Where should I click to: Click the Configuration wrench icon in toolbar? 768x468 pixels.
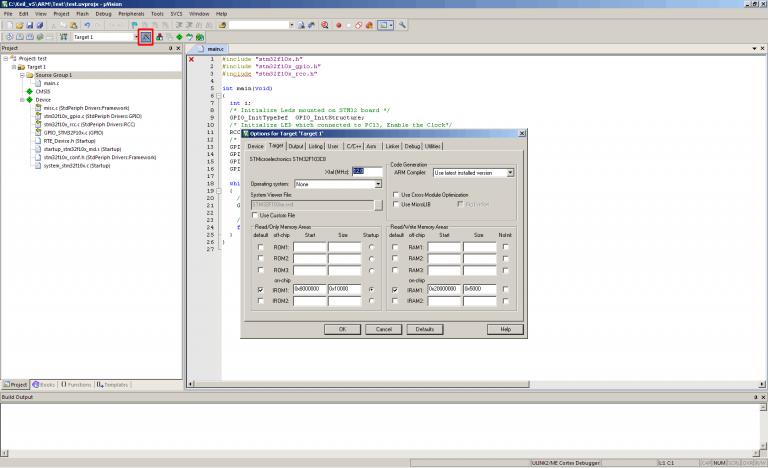pos(401,25)
